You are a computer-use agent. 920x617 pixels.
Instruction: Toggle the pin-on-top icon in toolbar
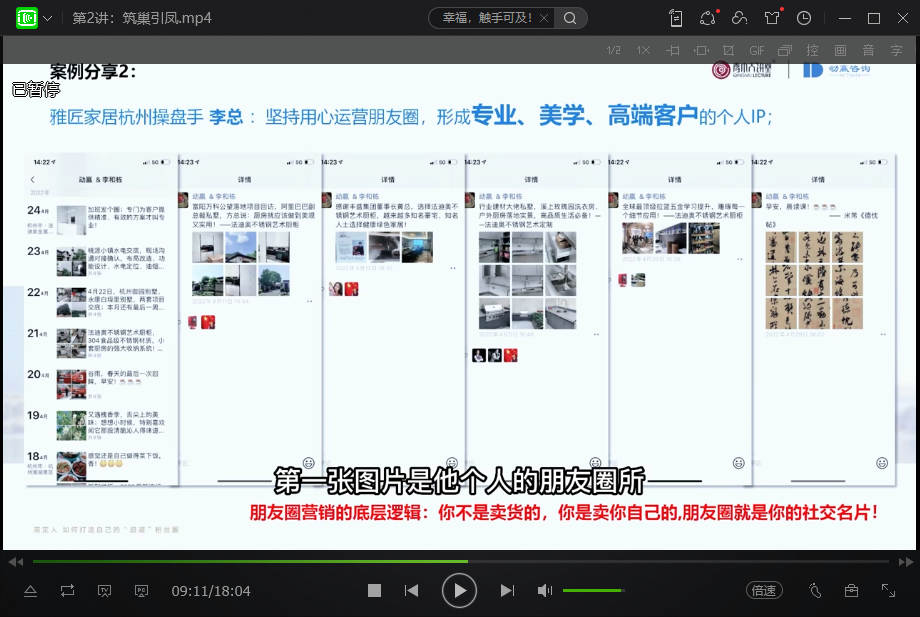[x=673, y=50]
